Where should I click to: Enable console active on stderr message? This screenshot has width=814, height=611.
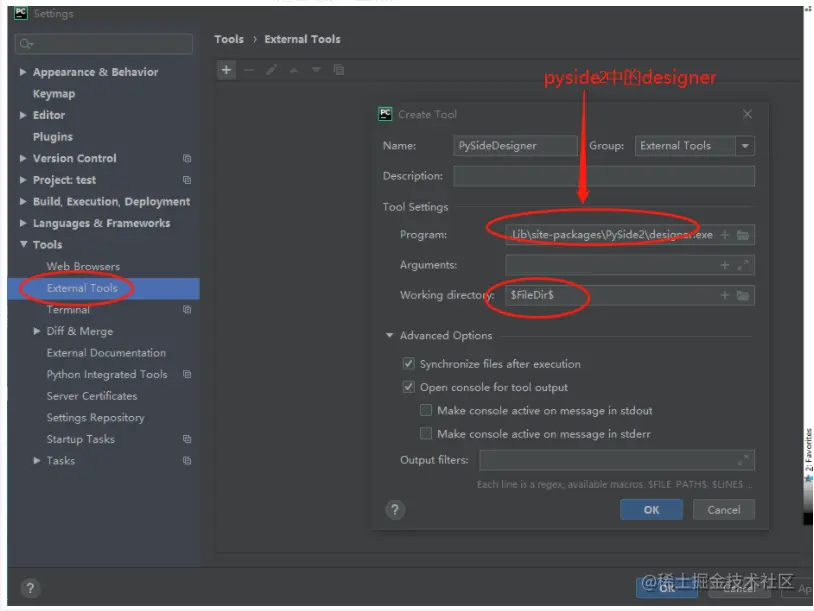[x=426, y=433]
